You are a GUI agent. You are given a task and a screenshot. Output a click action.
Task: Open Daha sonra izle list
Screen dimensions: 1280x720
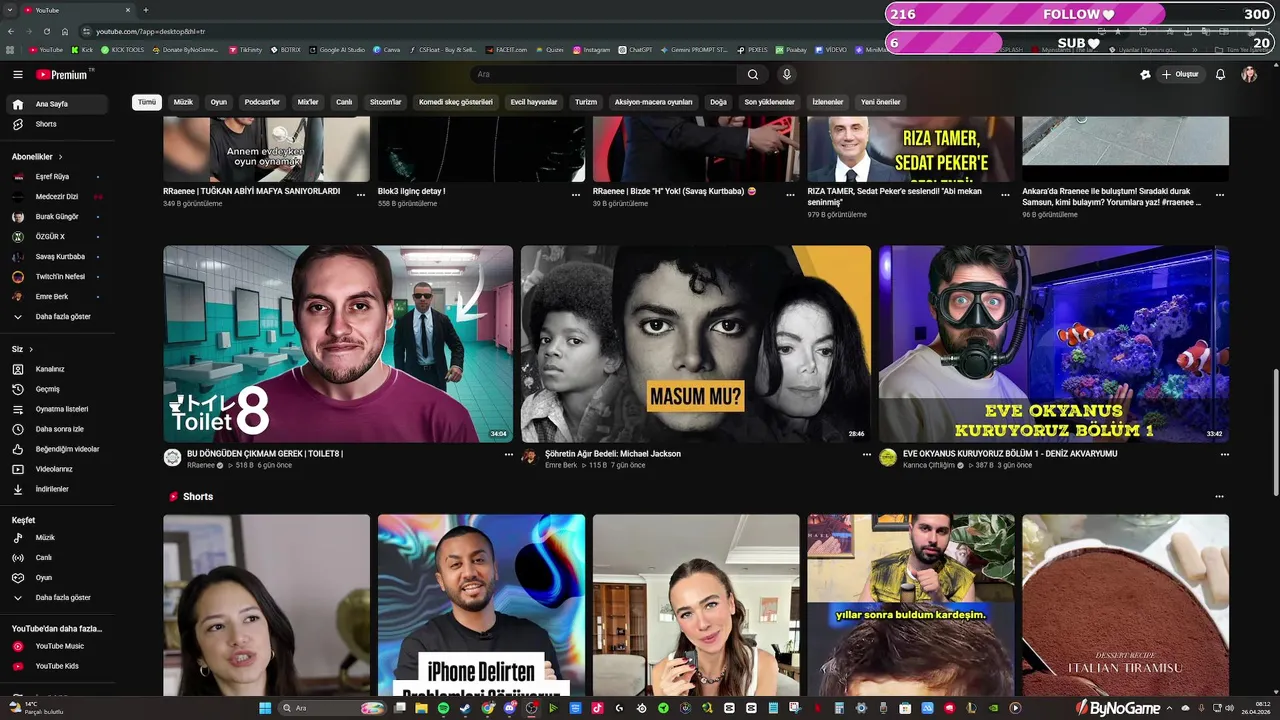(x=57, y=429)
